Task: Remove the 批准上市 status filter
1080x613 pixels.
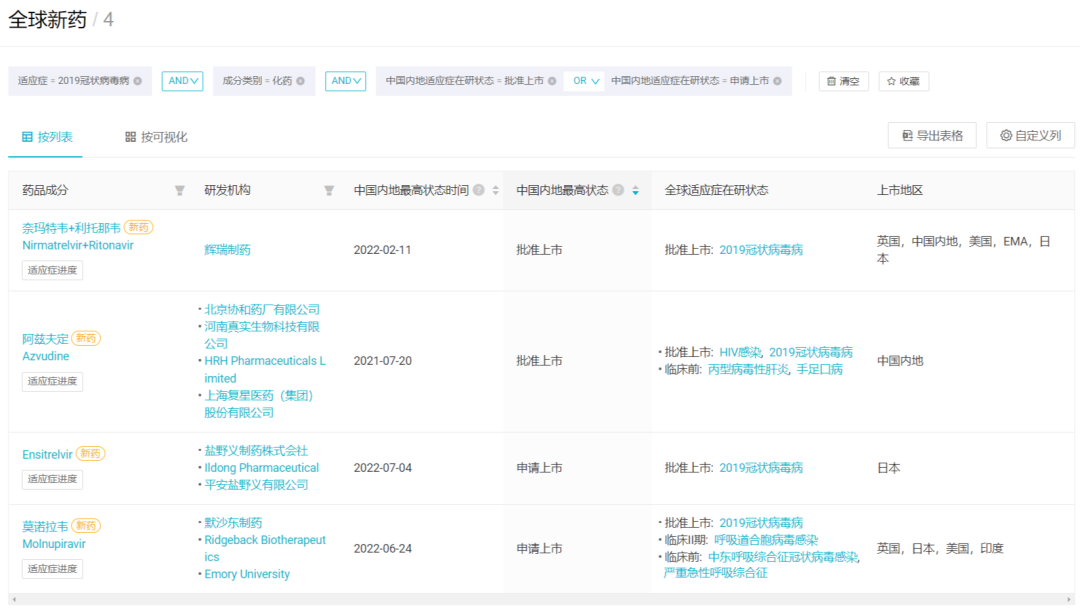Action: click(552, 81)
